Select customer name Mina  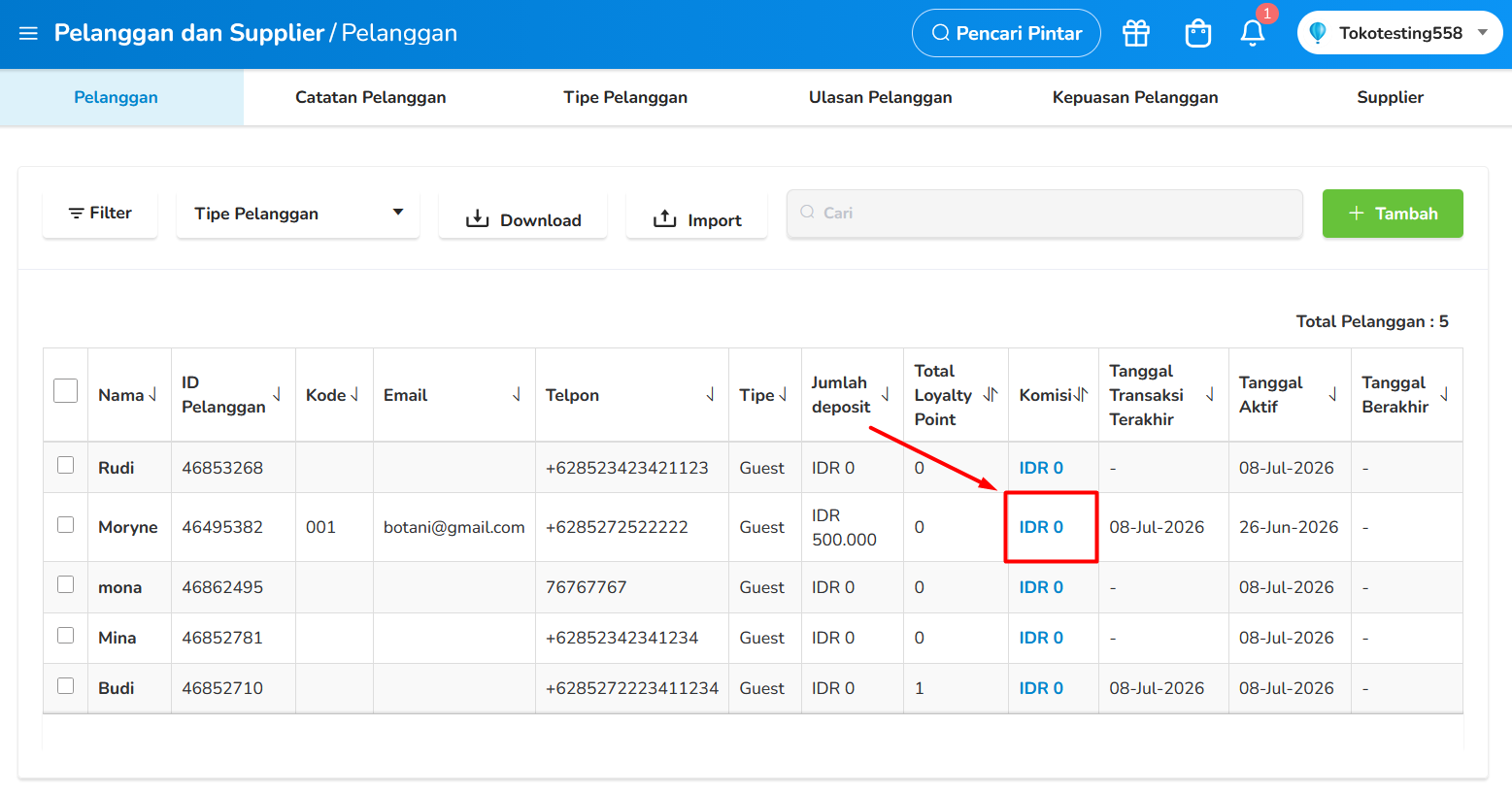tap(118, 638)
